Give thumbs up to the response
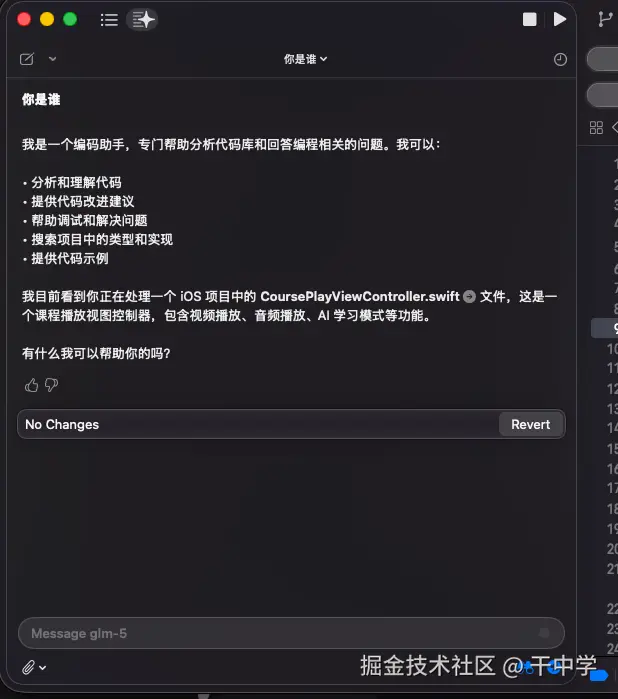The height and width of the screenshot is (699, 618). 32,385
